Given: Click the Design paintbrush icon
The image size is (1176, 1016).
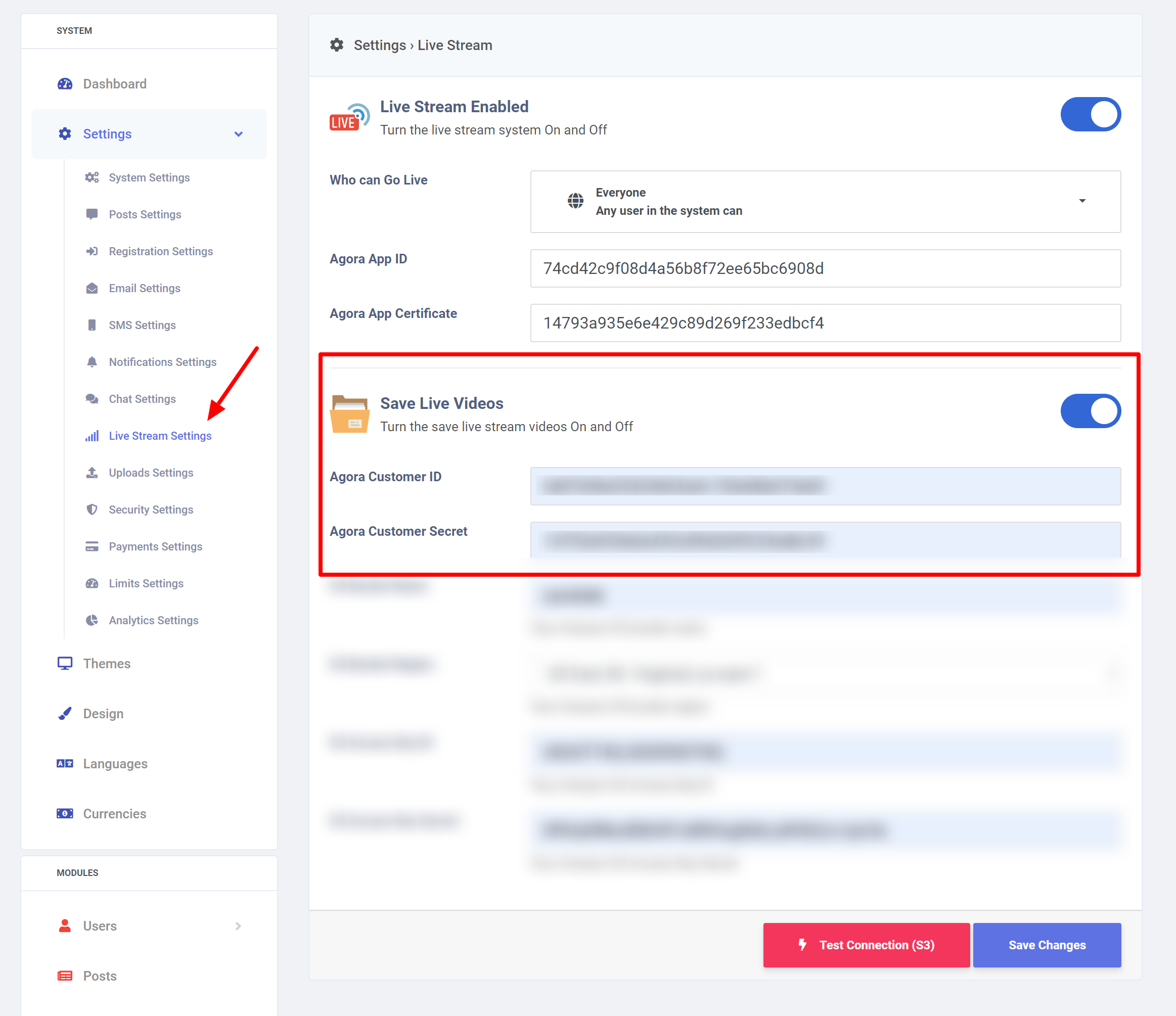Looking at the screenshot, I should (65, 713).
